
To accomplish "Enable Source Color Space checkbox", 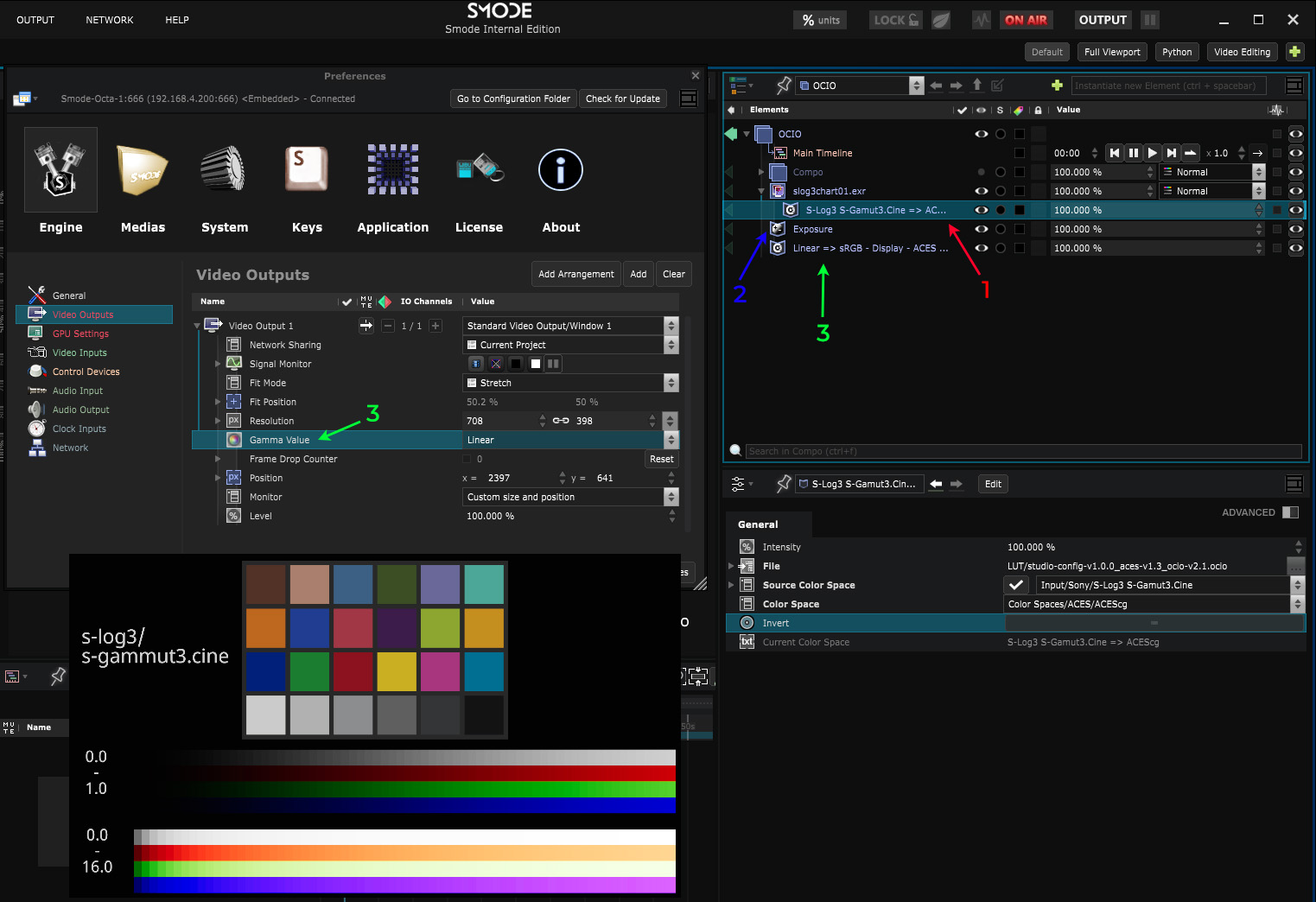I will (1016, 585).
